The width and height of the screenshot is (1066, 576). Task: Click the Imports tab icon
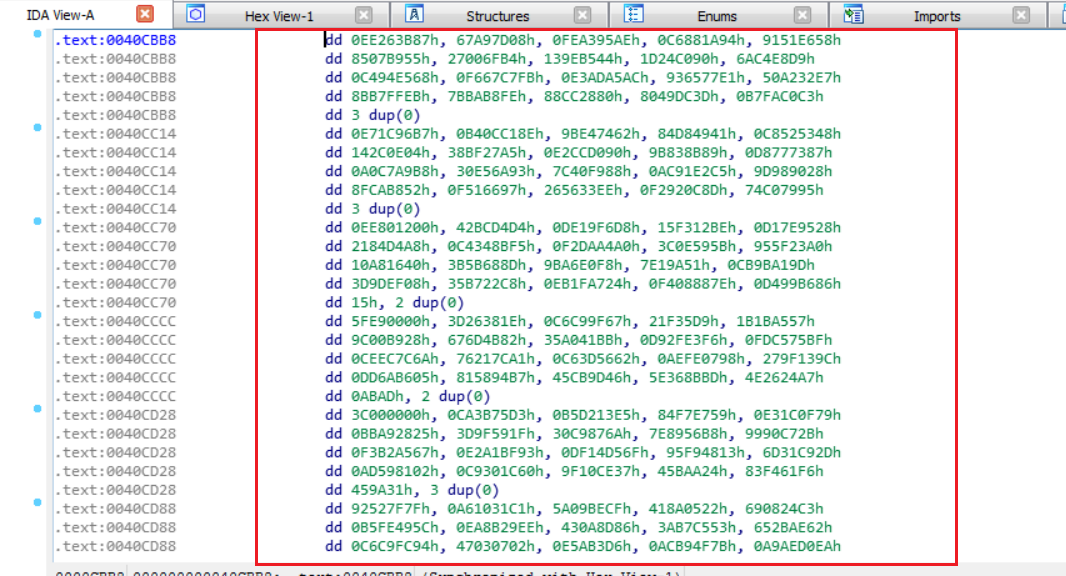pos(853,15)
